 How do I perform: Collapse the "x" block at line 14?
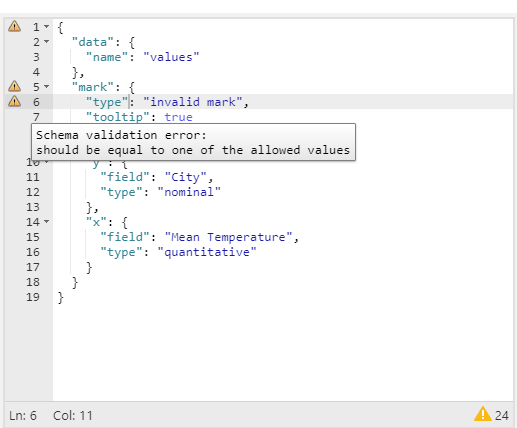point(47,221)
